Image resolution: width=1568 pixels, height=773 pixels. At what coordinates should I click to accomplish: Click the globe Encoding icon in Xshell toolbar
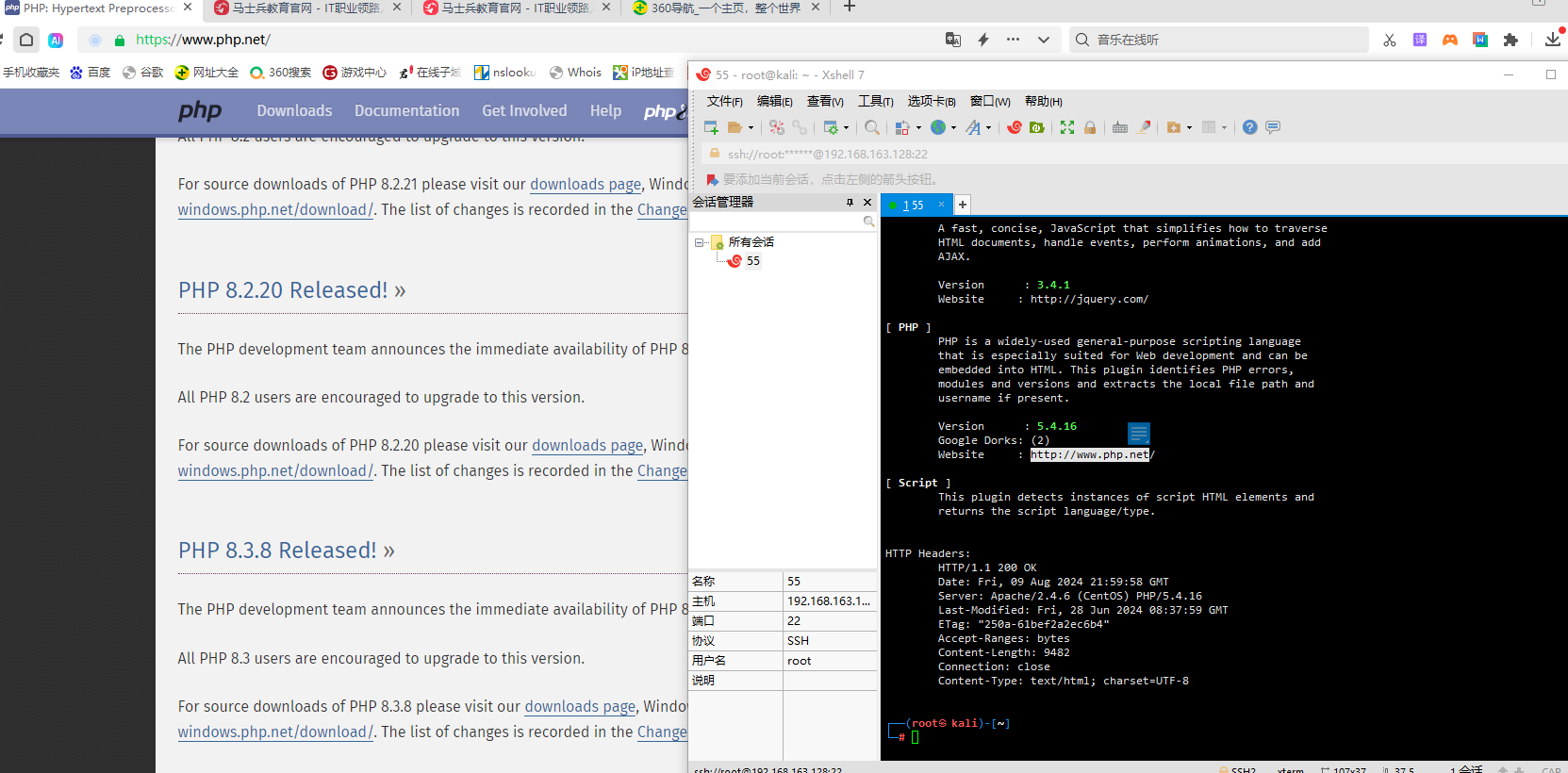point(938,127)
